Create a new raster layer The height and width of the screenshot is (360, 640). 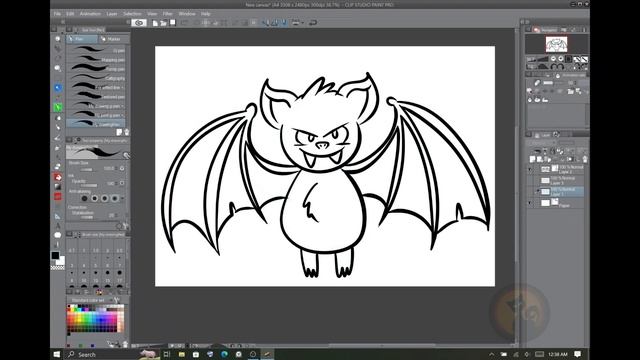point(533,159)
